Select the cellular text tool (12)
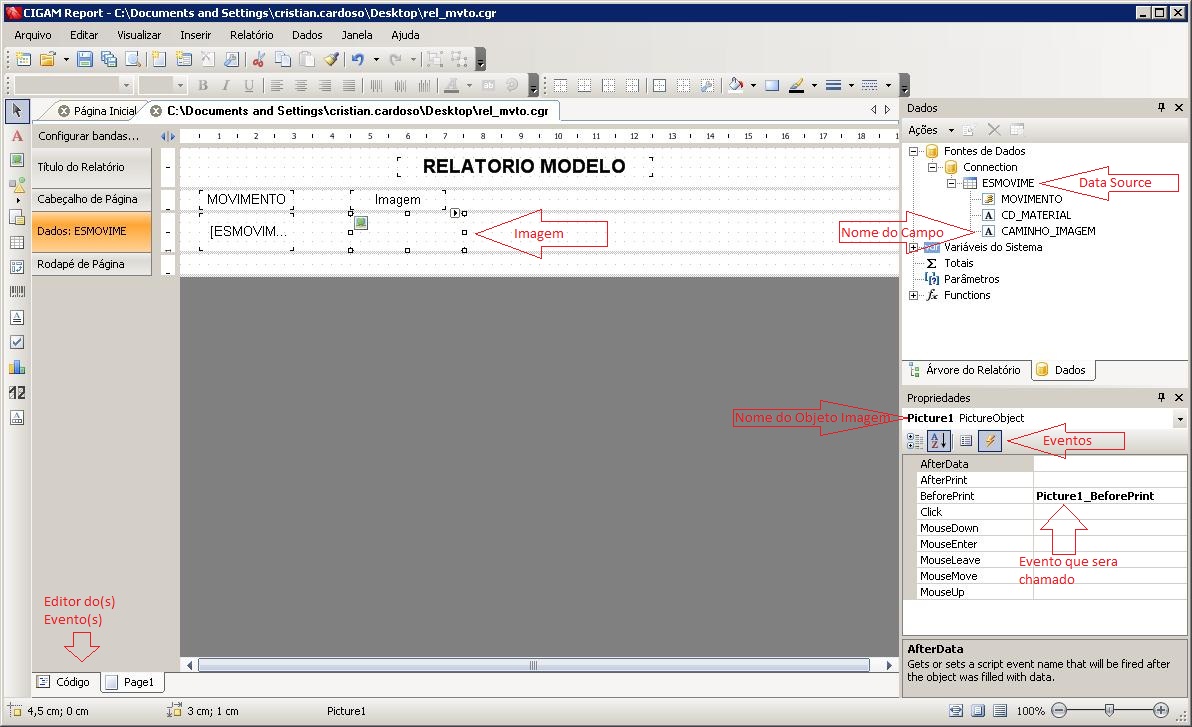 point(17,392)
